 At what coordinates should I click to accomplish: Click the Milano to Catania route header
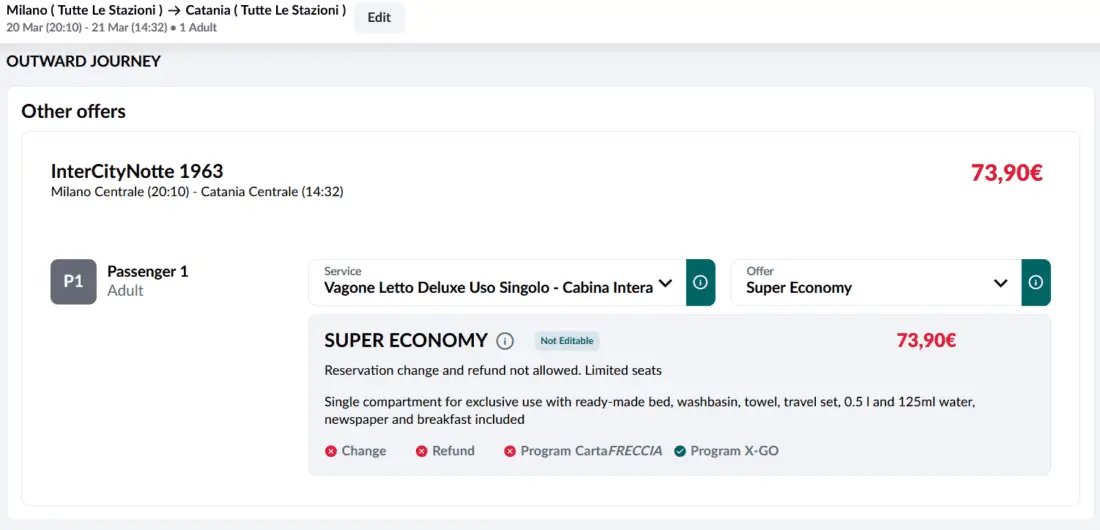176,10
